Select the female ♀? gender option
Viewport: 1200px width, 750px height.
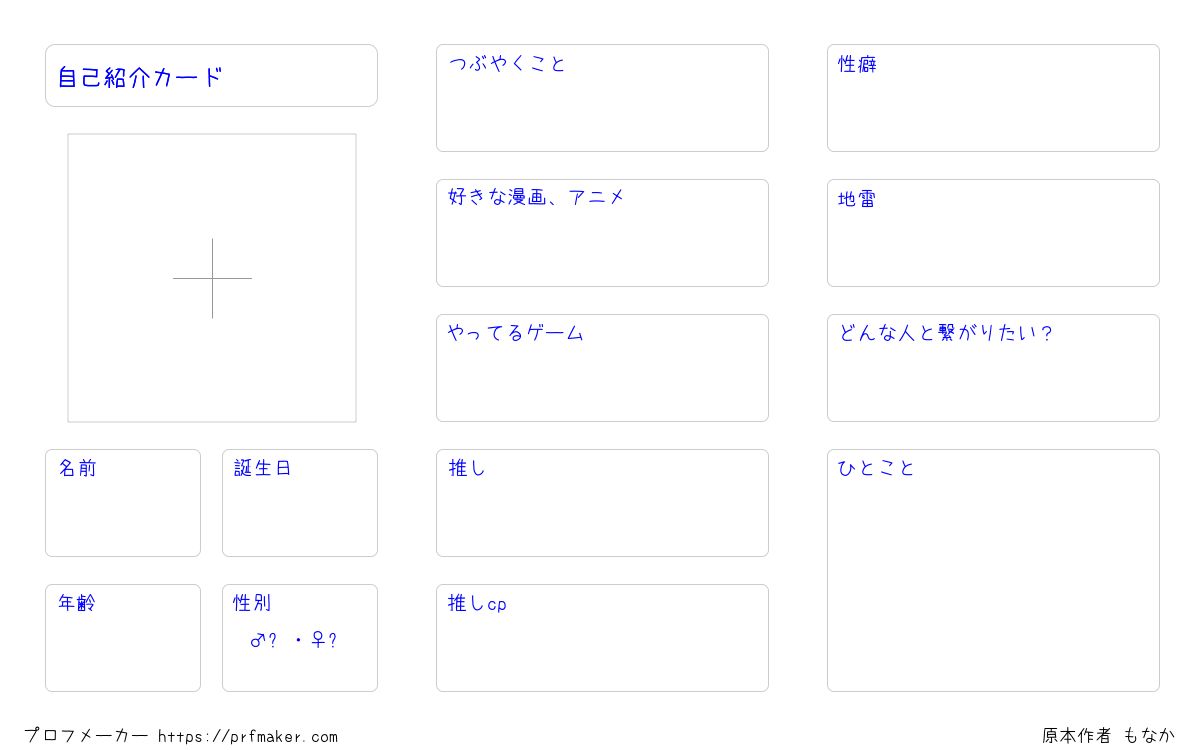(x=323, y=640)
